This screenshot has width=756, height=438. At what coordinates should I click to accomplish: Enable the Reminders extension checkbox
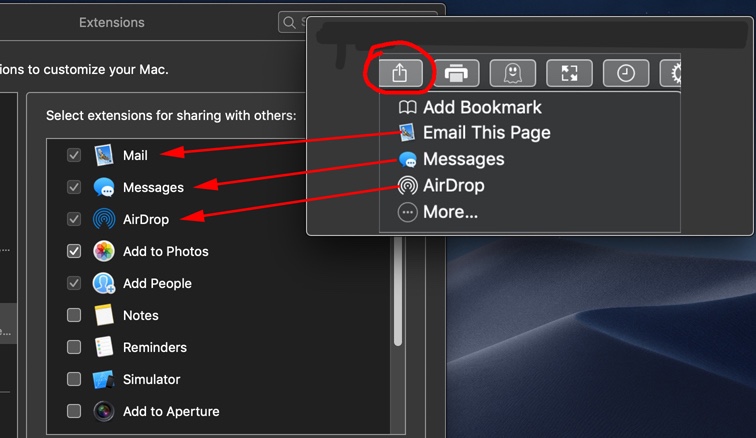74,347
